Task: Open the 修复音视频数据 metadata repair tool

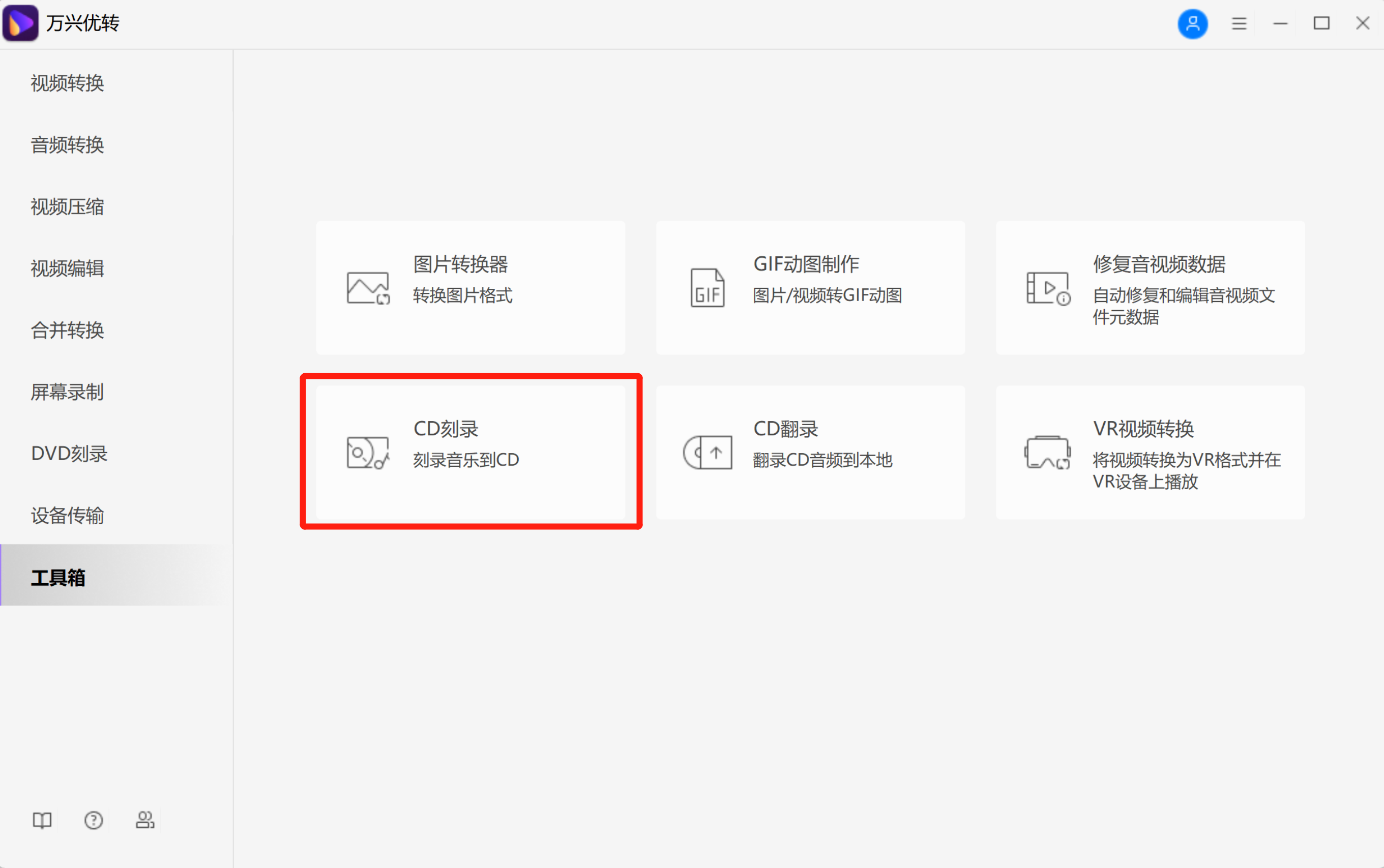Action: [1149, 287]
